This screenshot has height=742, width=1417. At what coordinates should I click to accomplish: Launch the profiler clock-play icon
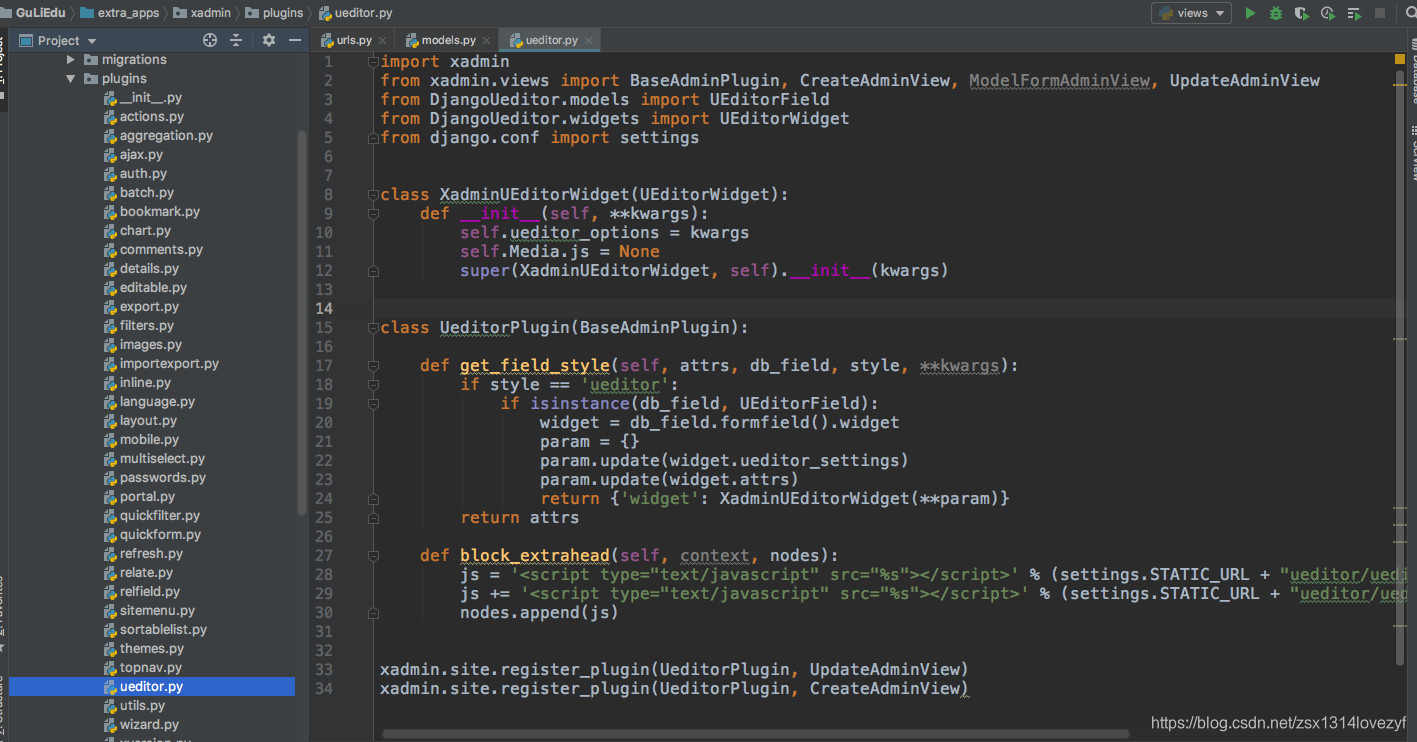point(1327,13)
